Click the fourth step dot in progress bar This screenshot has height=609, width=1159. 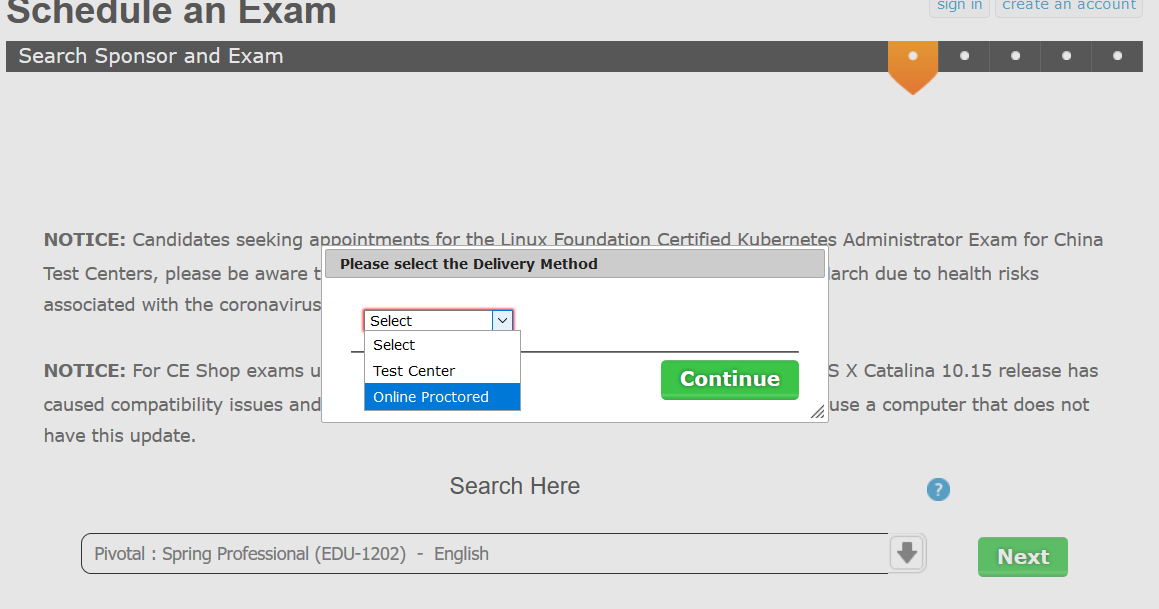tap(1066, 56)
